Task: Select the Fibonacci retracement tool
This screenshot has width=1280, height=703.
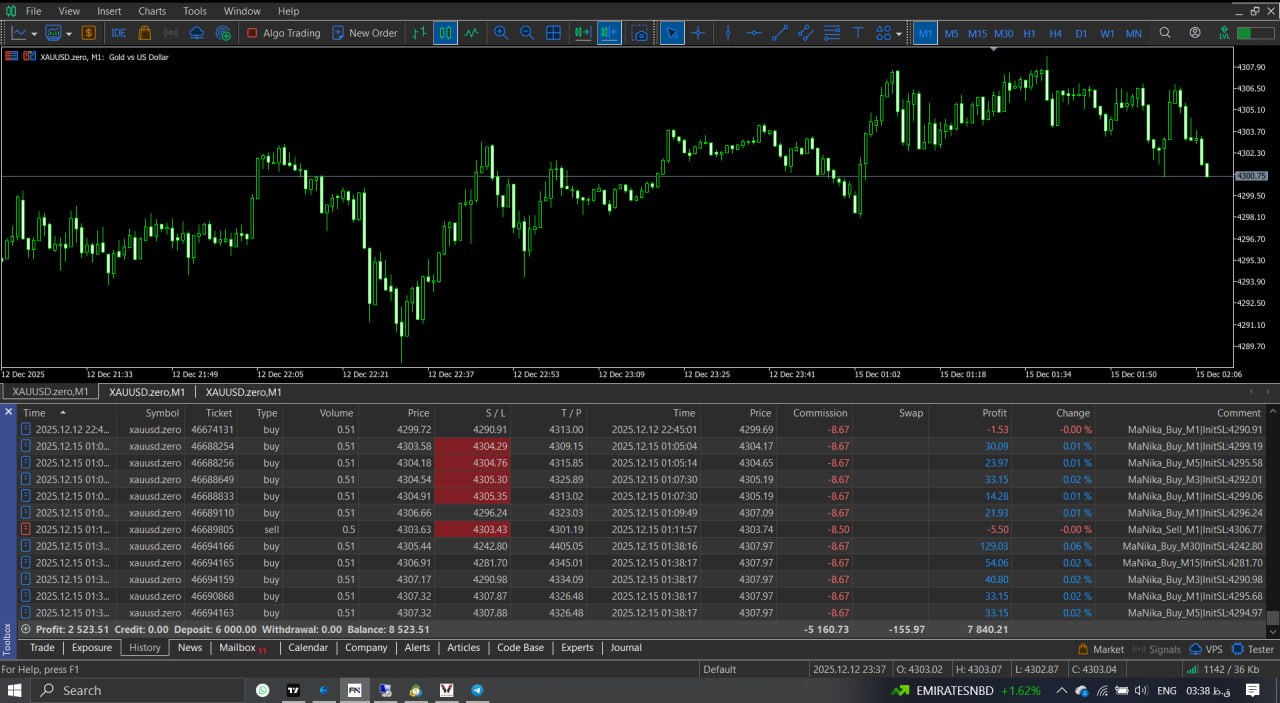Action: pyautogui.click(x=831, y=33)
